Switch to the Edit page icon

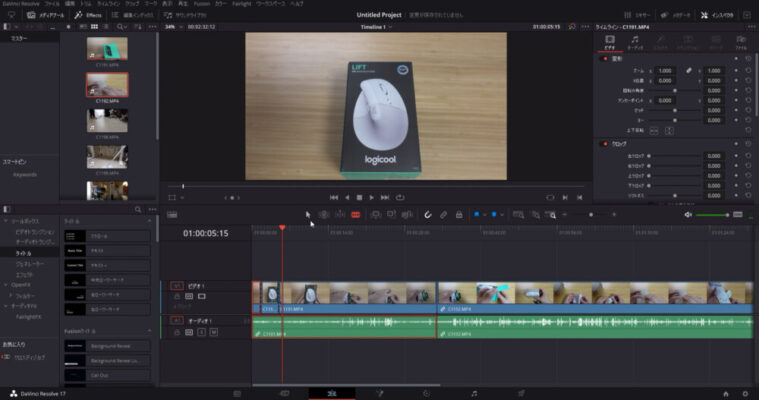[332, 394]
